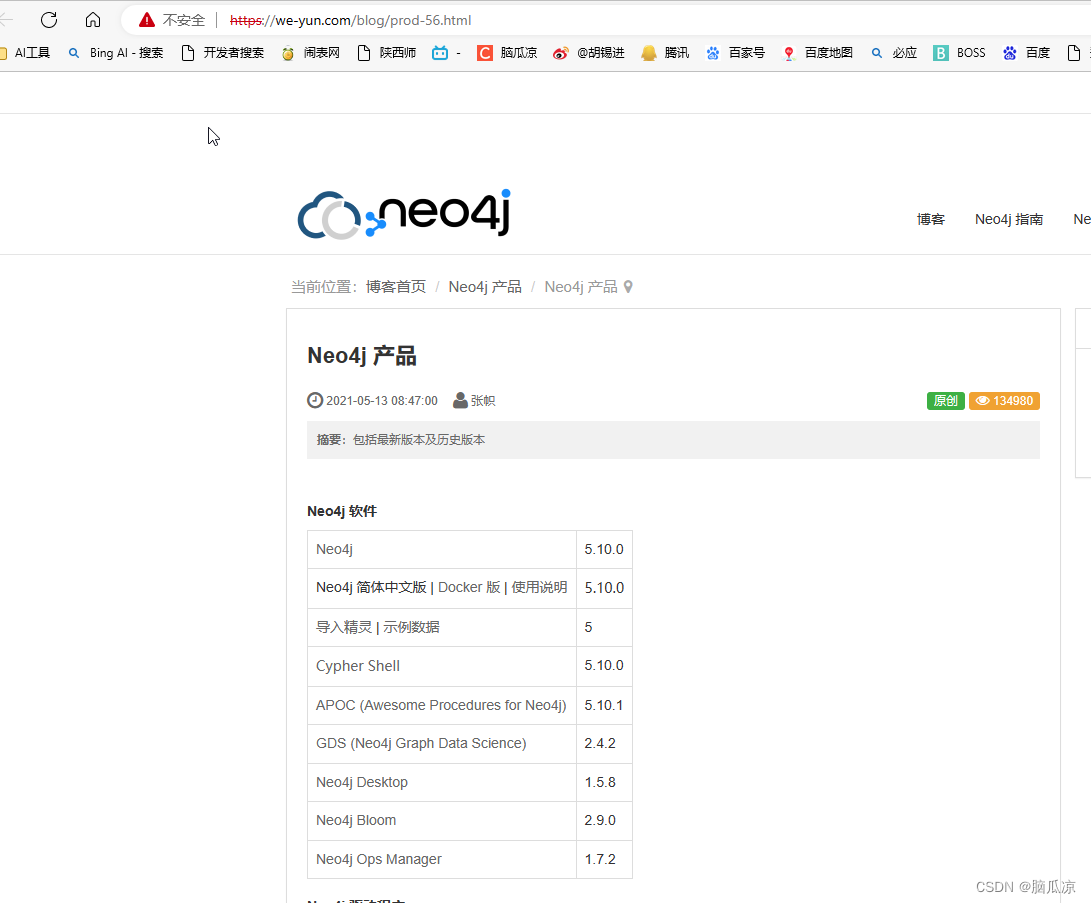Click the neo4j cloud logo
The image size is (1091, 903).
[x=404, y=215]
